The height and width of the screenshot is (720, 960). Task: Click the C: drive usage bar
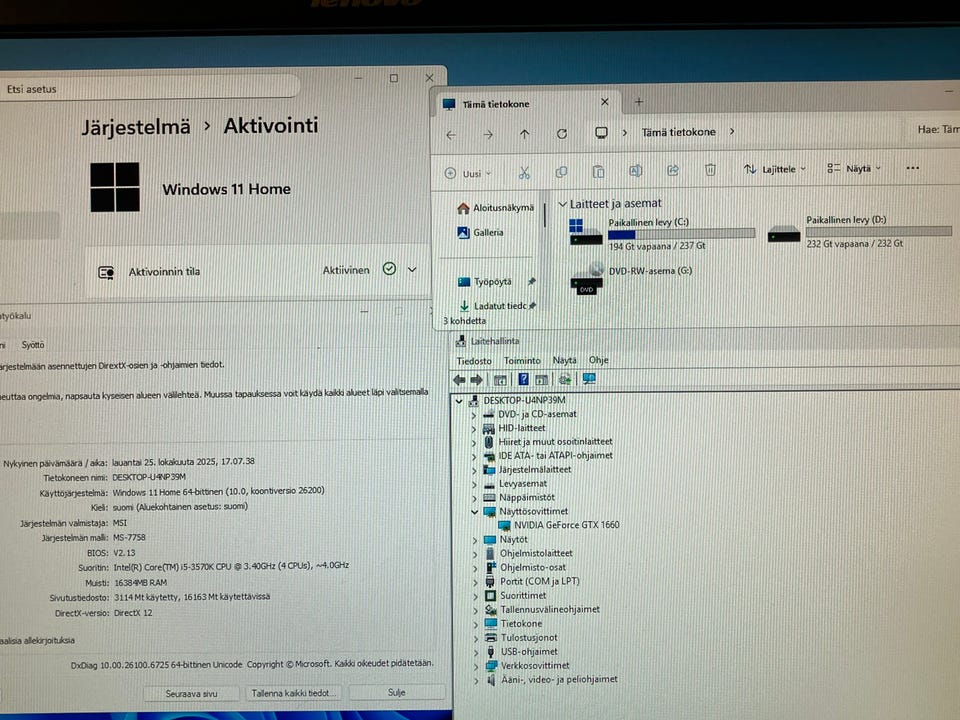681,233
